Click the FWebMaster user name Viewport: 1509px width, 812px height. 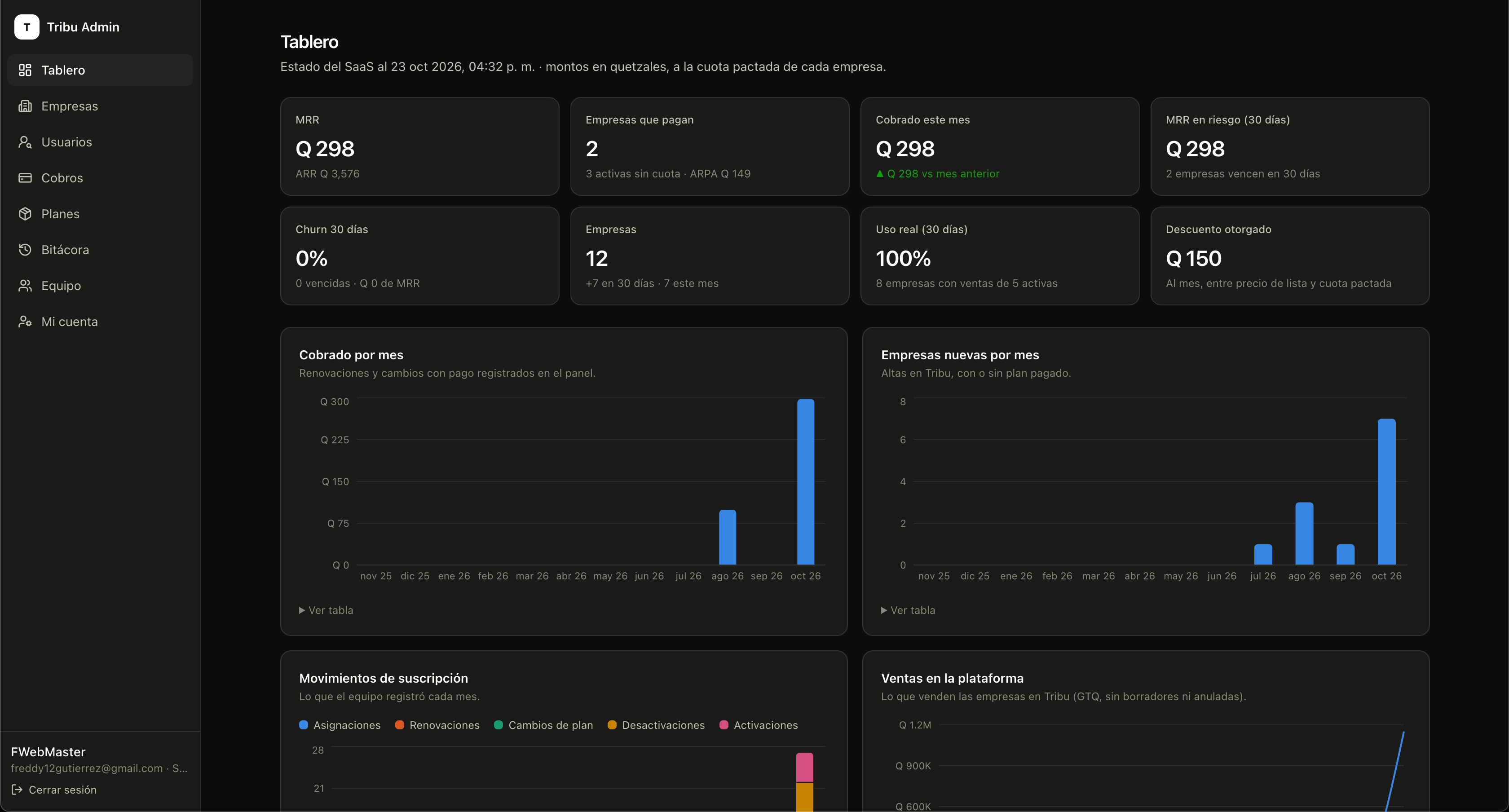coord(48,752)
